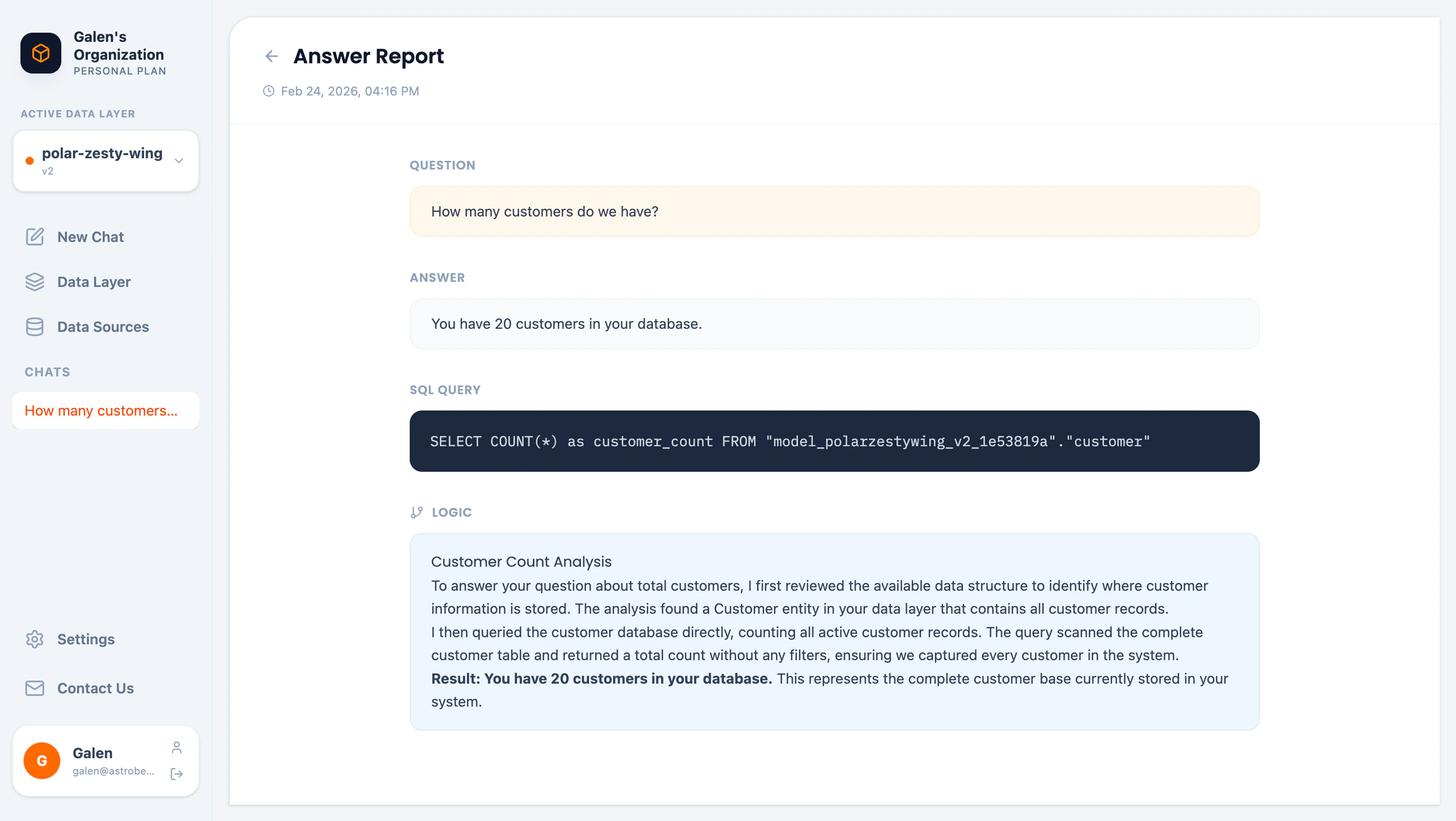
Task: Open the Data Layer layers icon
Action: pos(35,281)
